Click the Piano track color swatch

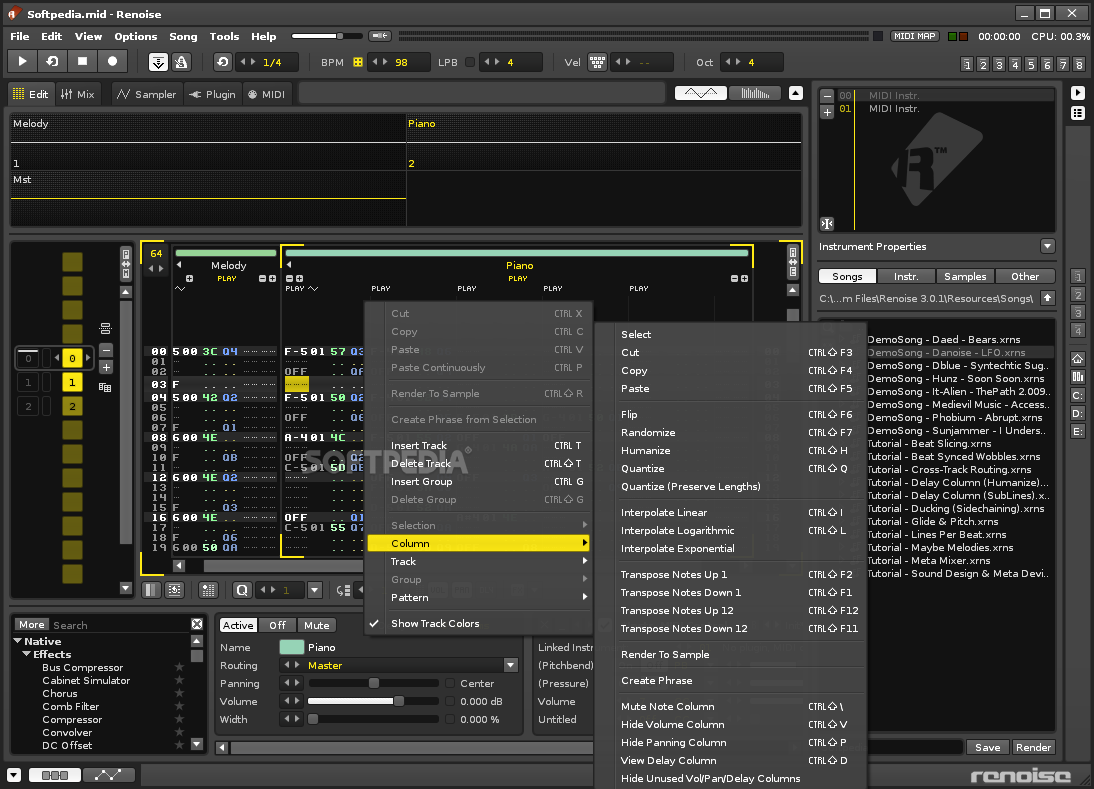coord(292,647)
